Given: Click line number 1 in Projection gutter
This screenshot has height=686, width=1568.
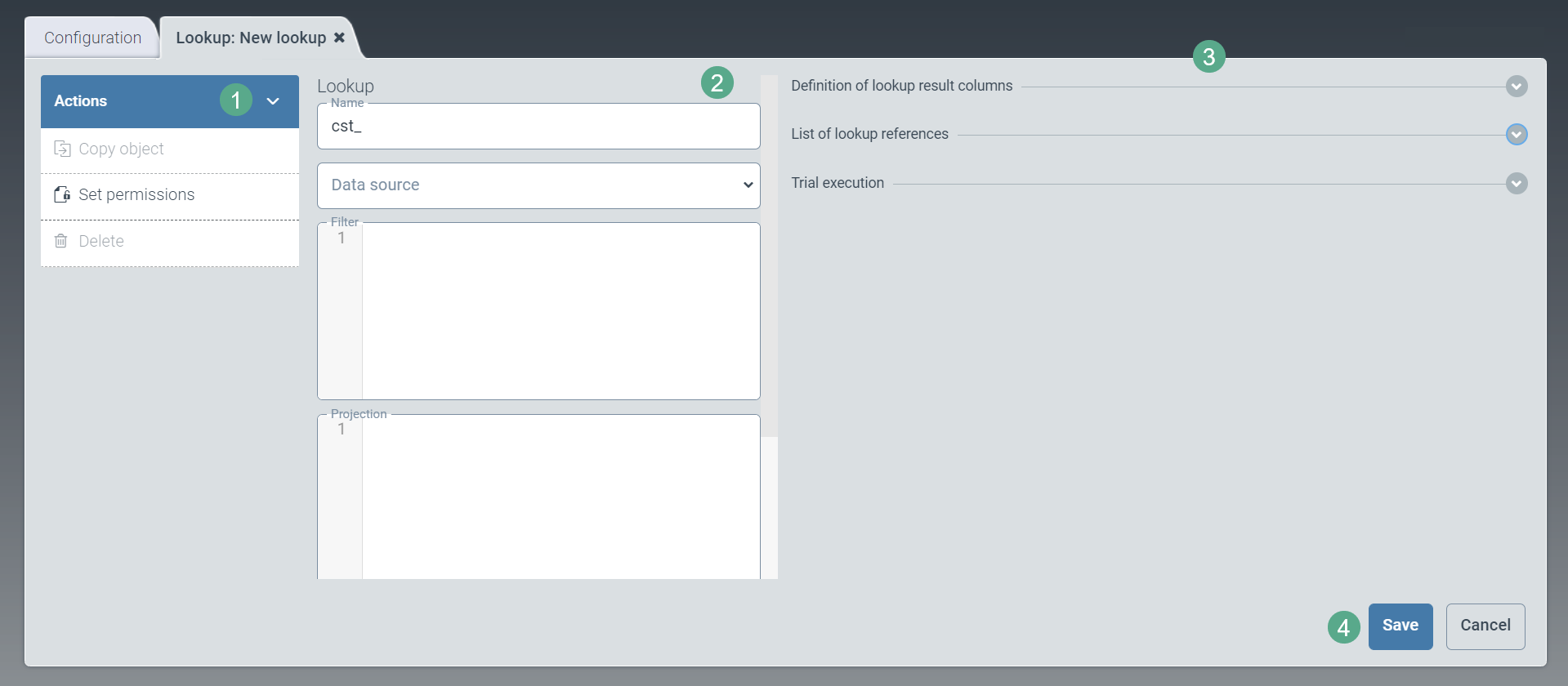Looking at the screenshot, I should 342,430.
